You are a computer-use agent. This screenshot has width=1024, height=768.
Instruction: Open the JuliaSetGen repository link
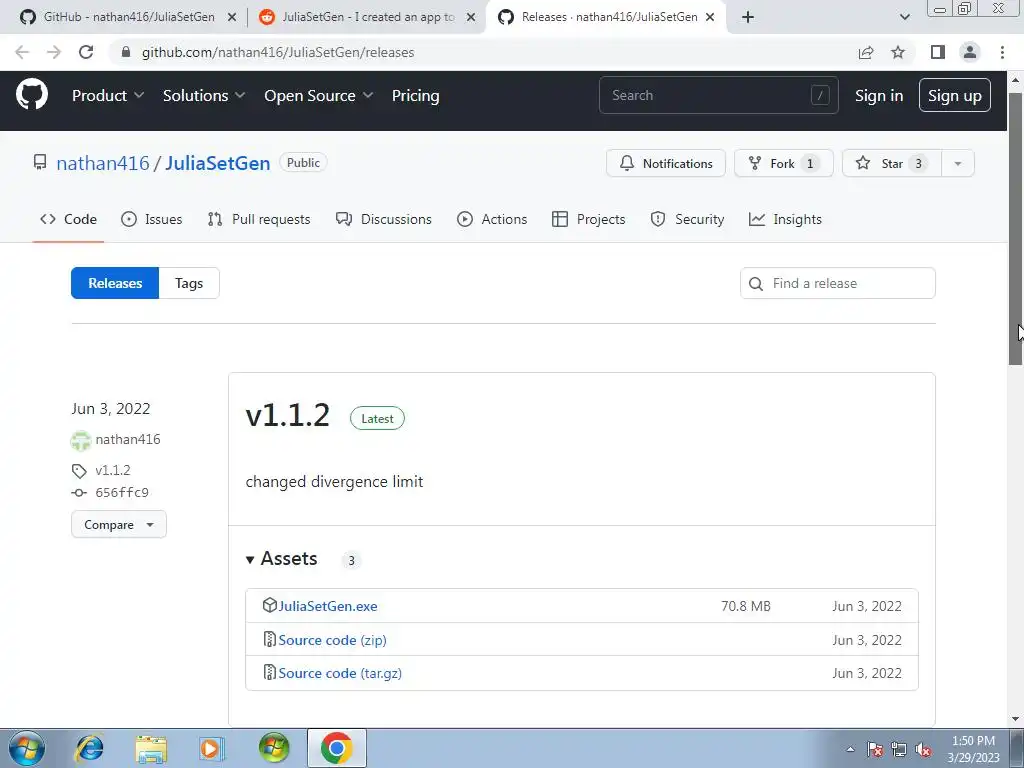[x=217, y=163]
